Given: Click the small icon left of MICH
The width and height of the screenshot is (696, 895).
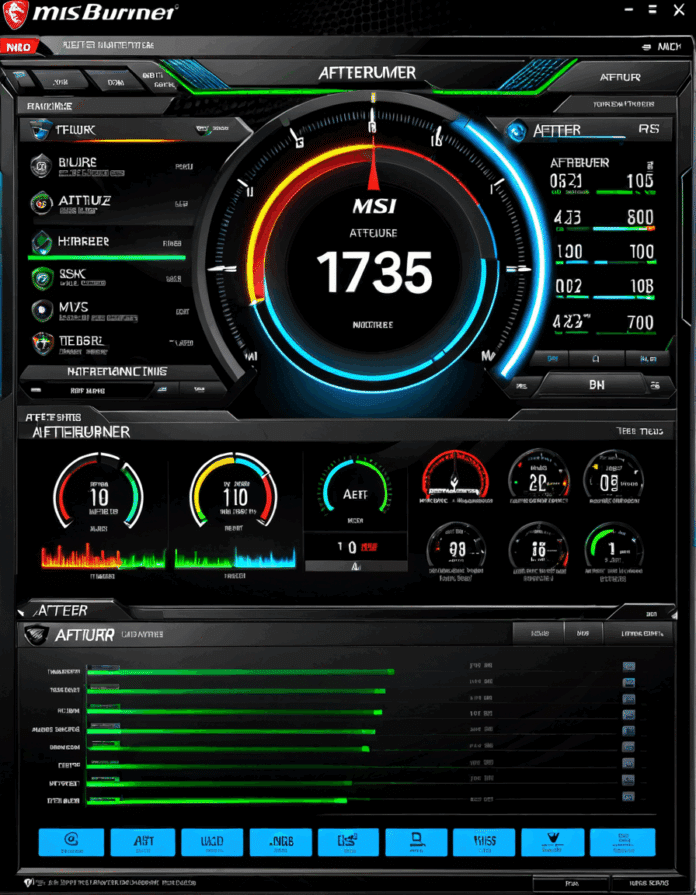Looking at the screenshot, I should 646,47.
